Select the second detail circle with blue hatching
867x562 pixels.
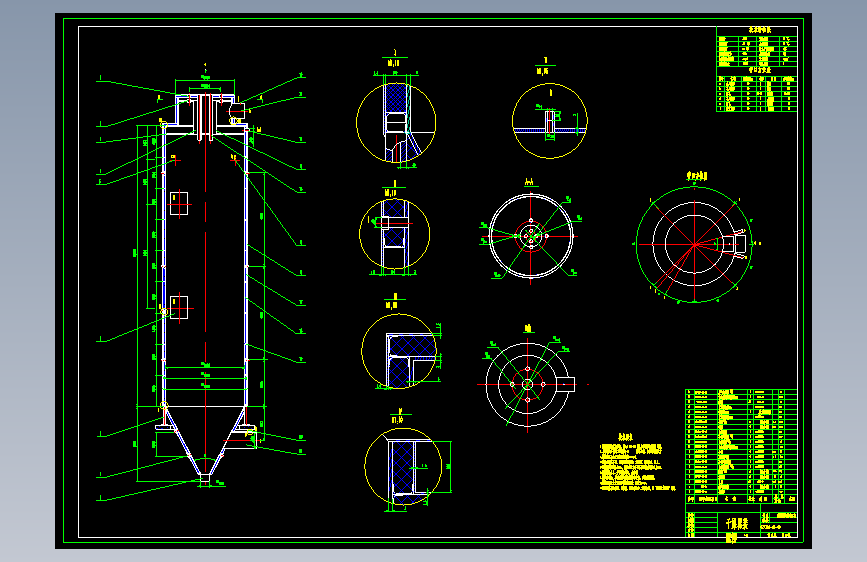(394, 233)
